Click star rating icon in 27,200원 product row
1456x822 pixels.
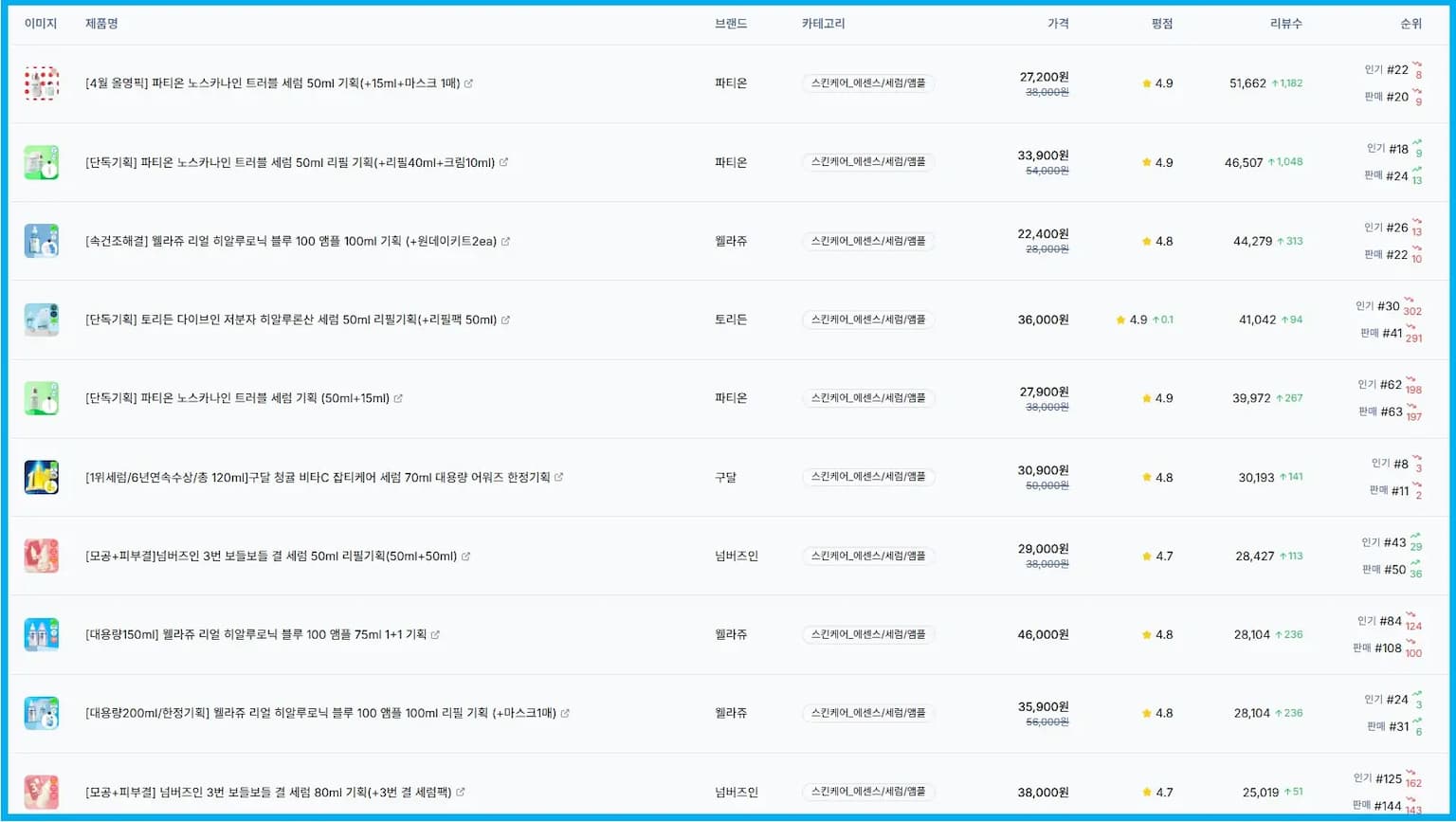[x=1147, y=83]
